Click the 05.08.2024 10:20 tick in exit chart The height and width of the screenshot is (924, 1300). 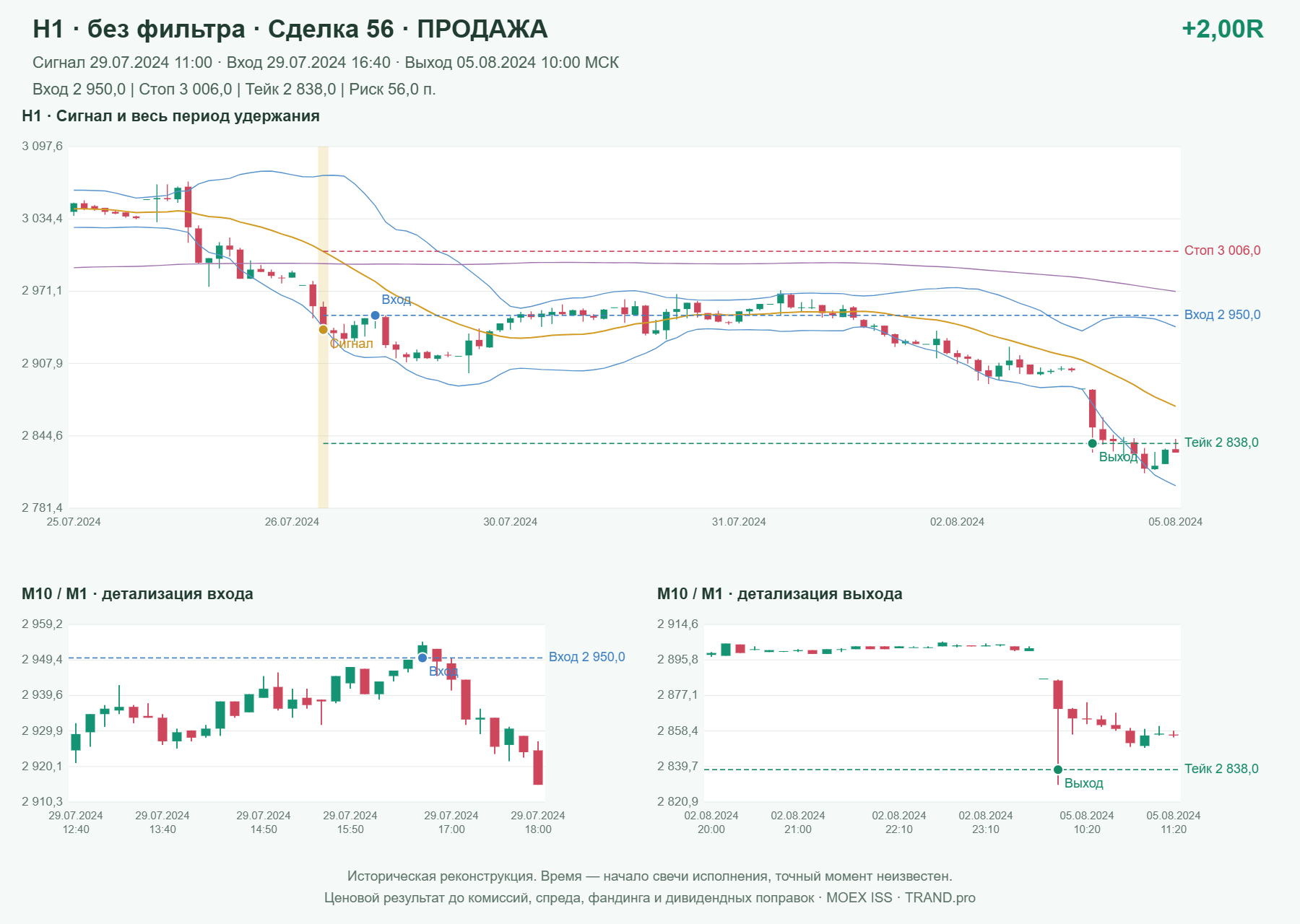tap(1087, 822)
